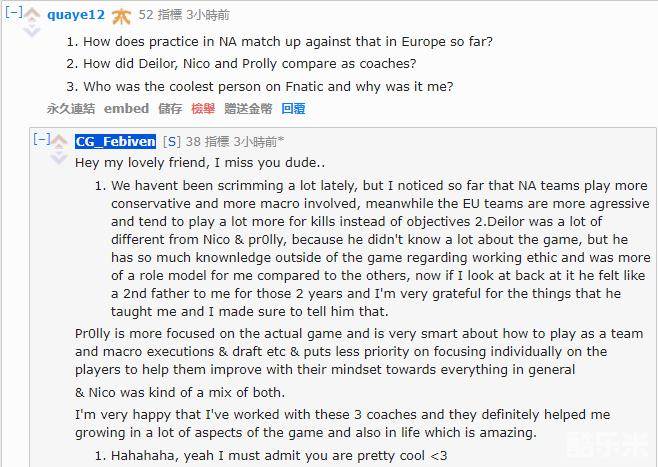658x467 pixels.
Task: Click the edited 3小時前* timestamp on CG_Febiven's reply
Action: [x=260, y=141]
